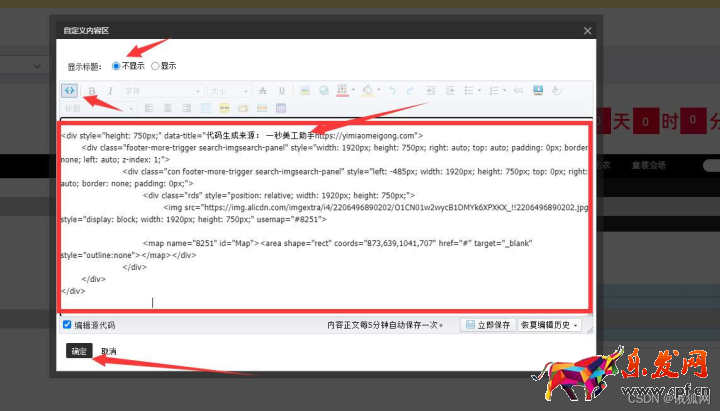Click the Bold formatting icon
This screenshot has width=720, height=411.
92,91
